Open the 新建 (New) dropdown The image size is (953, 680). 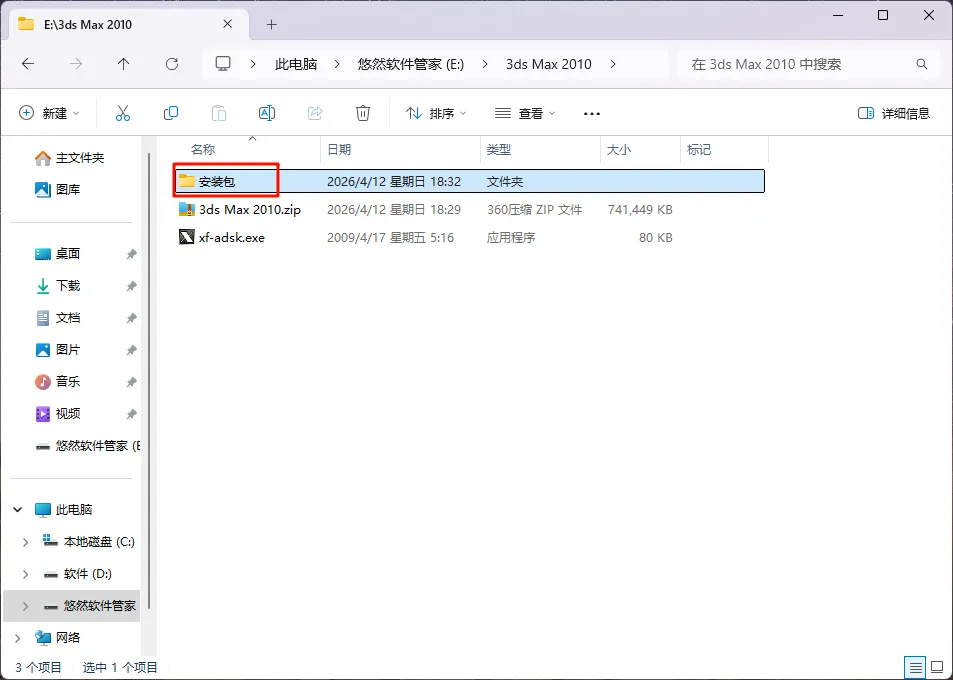pyautogui.click(x=49, y=113)
